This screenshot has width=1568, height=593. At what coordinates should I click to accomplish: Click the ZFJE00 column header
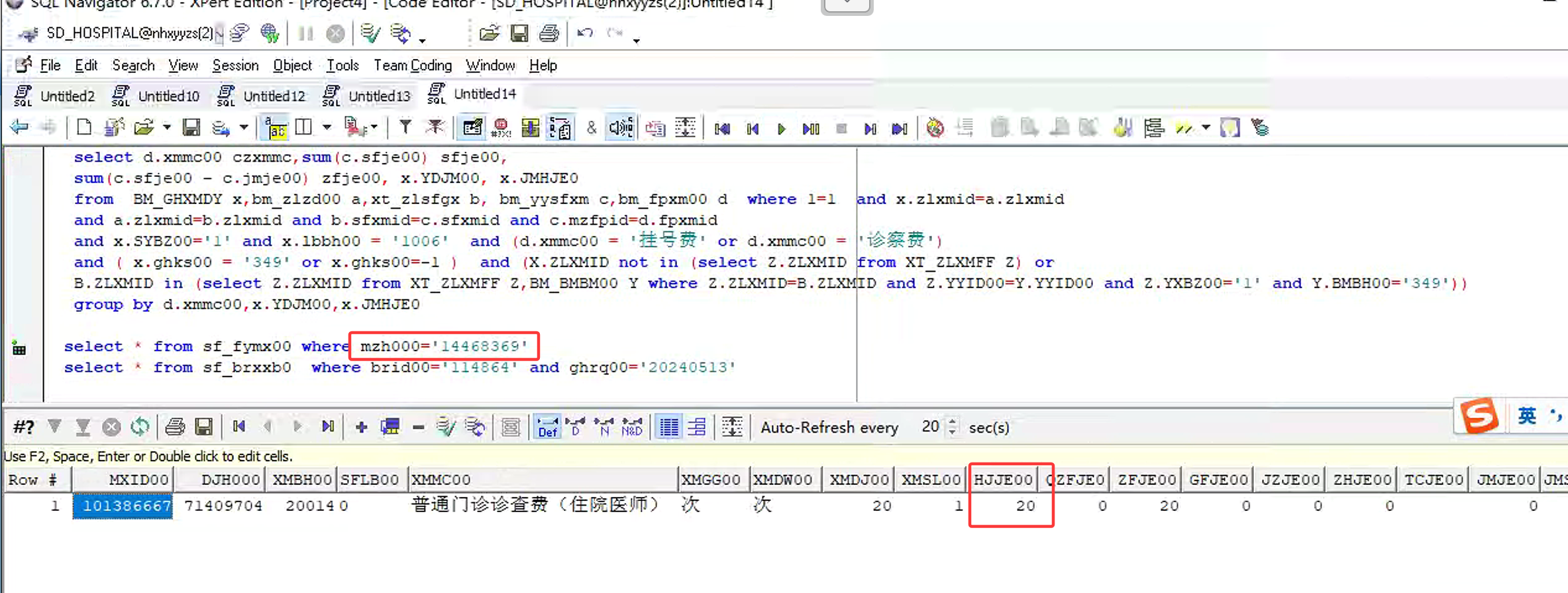click(1147, 480)
